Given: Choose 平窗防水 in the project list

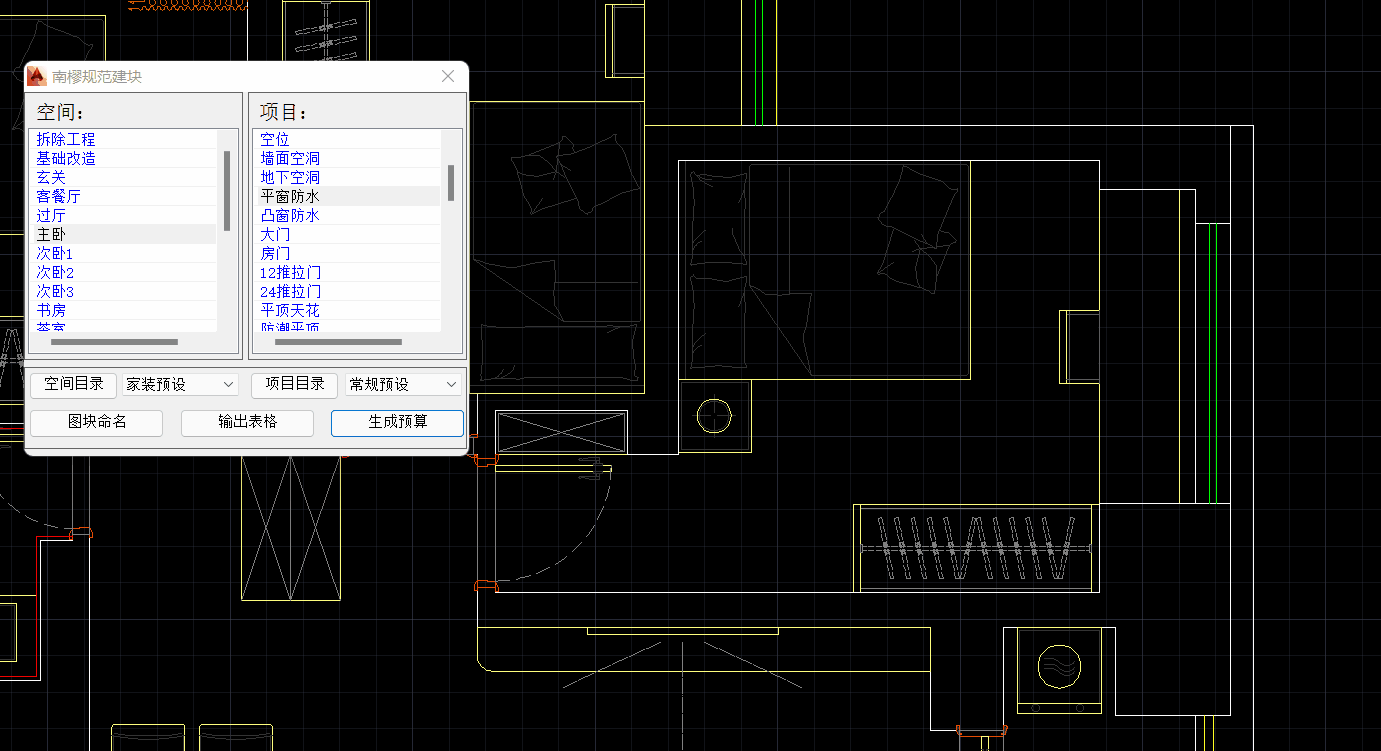Looking at the screenshot, I should tap(290, 196).
